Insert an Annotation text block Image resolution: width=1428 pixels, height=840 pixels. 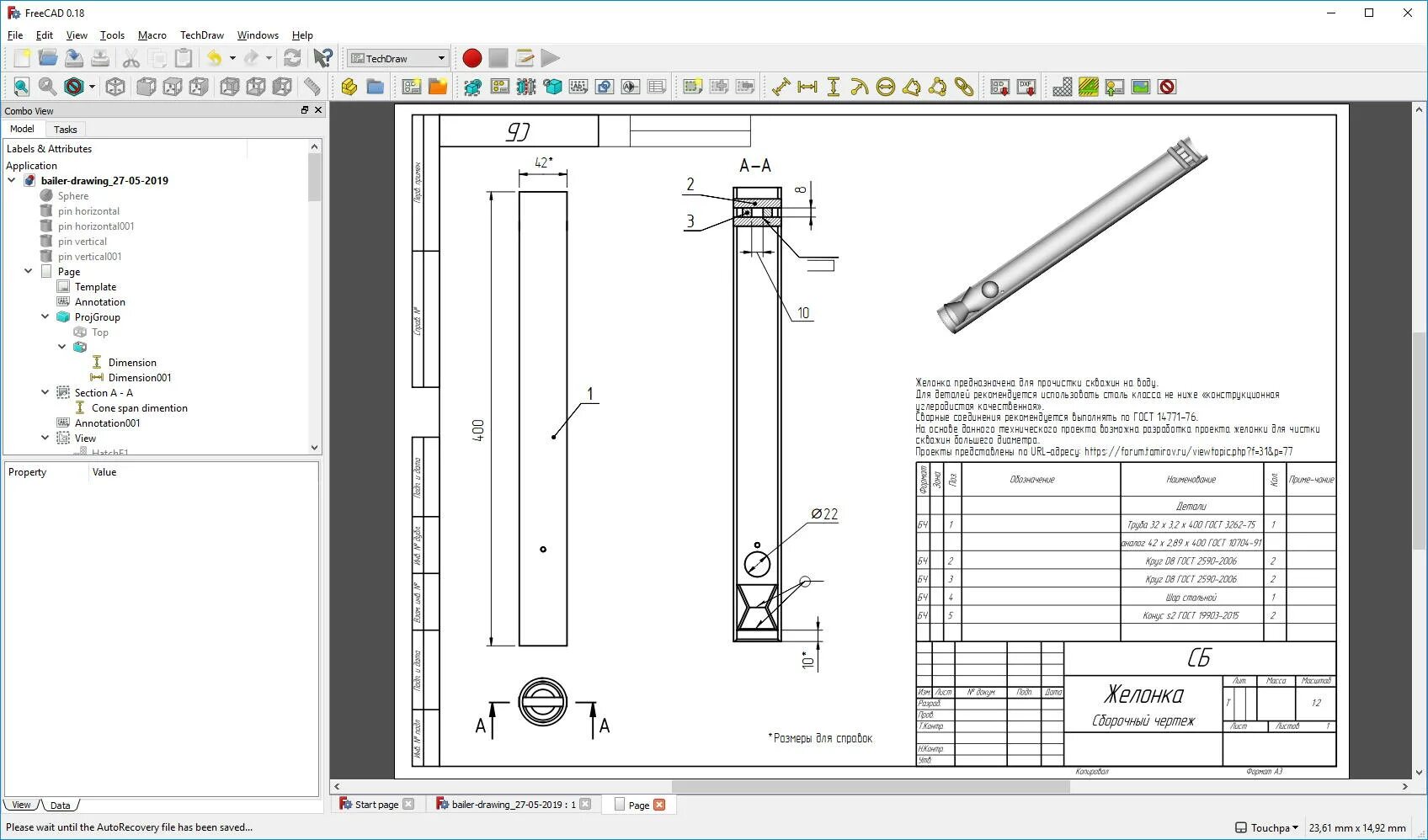(x=578, y=87)
